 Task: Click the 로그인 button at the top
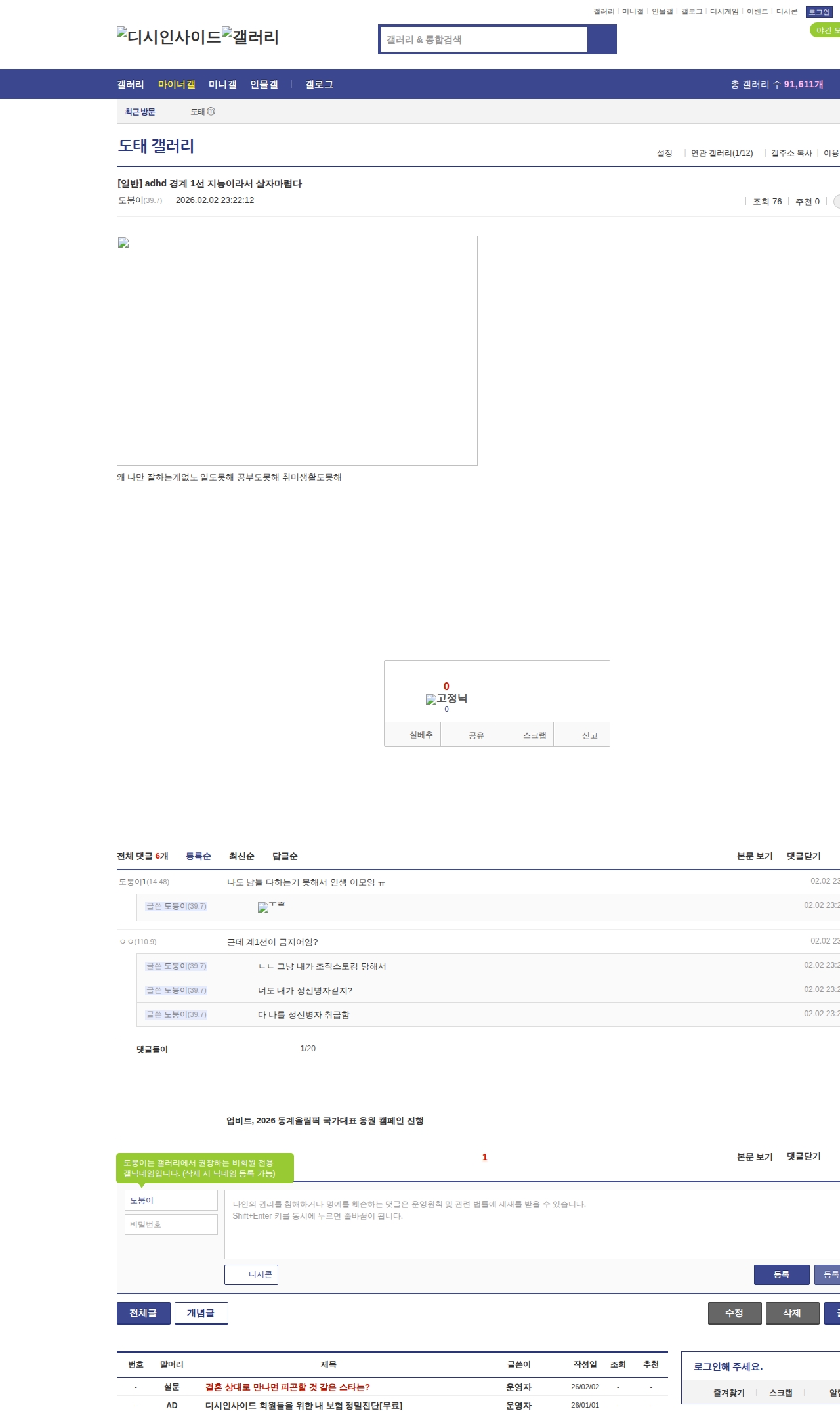(x=819, y=12)
